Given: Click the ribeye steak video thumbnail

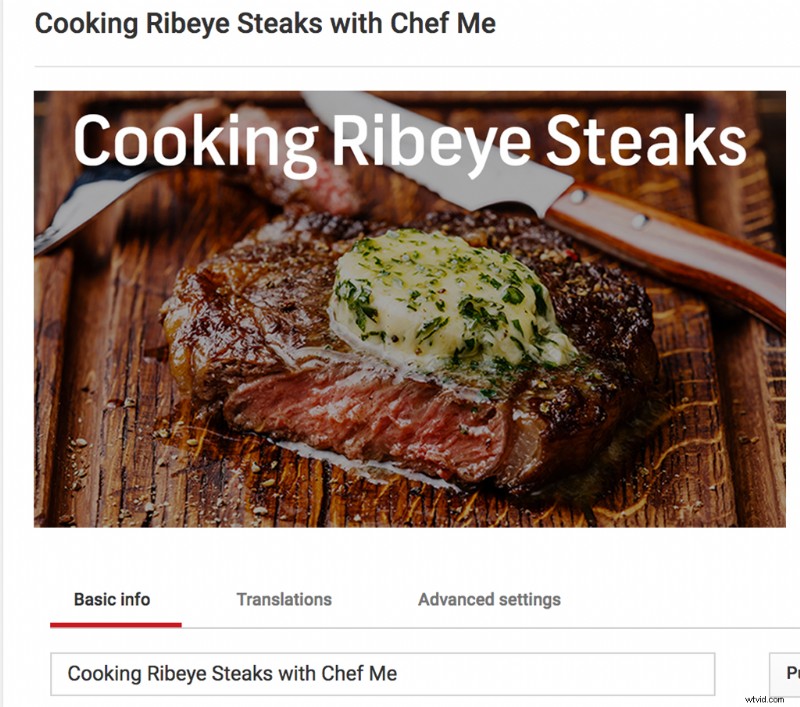Looking at the screenshot, I should click(x=410, y=309).
